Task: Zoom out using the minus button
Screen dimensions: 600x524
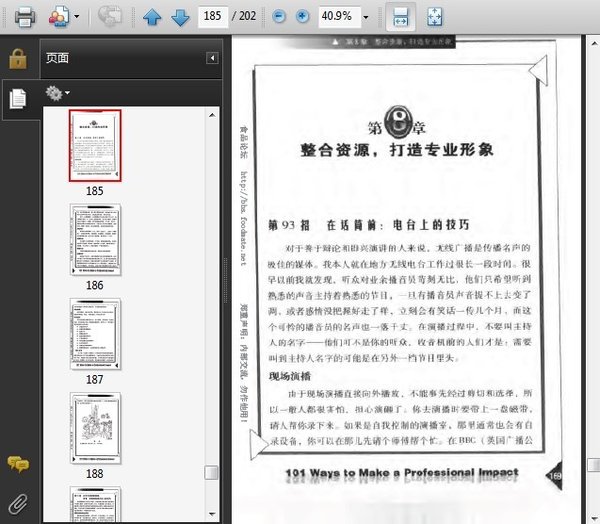Action: tap(279, 17)
